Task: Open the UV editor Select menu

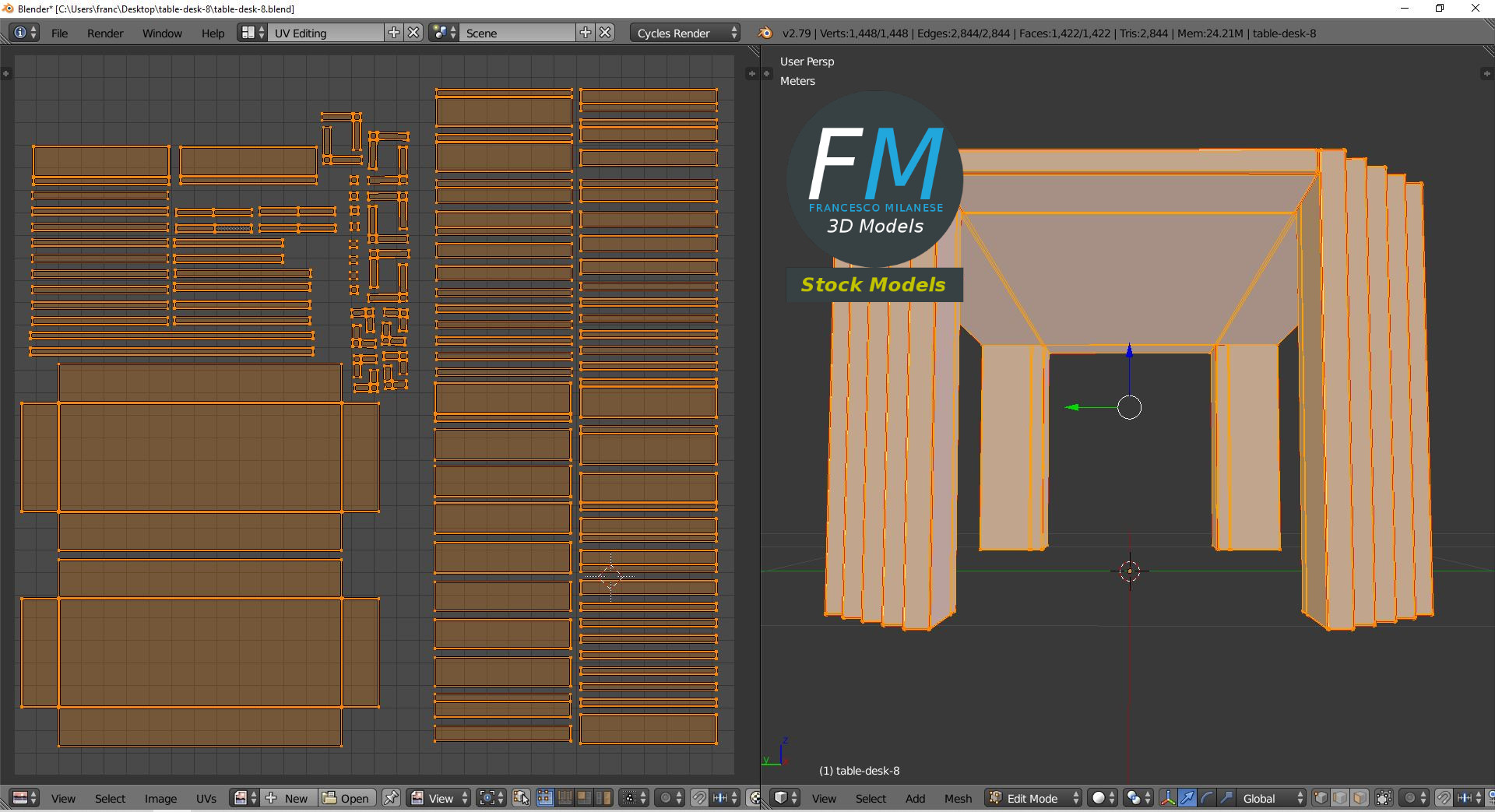Action: (110, 799)
